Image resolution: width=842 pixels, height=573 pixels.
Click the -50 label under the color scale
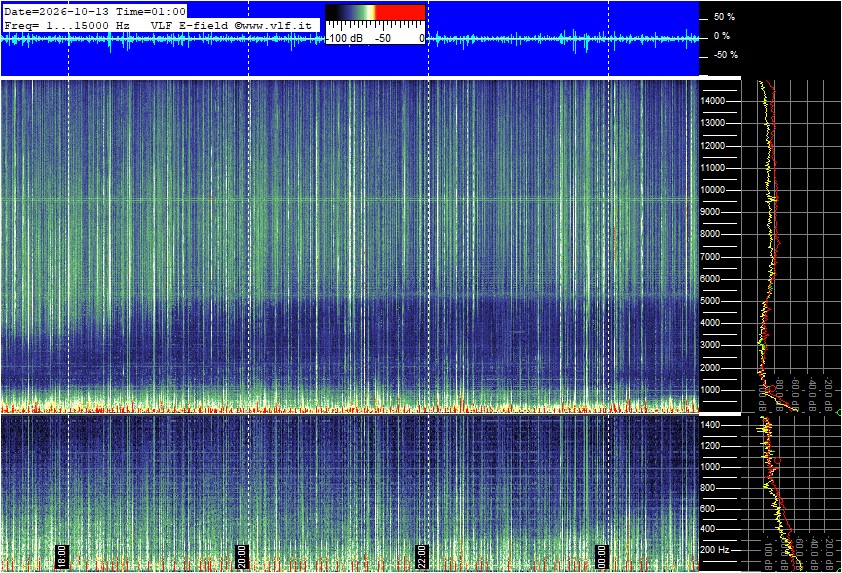pos(382,39)
